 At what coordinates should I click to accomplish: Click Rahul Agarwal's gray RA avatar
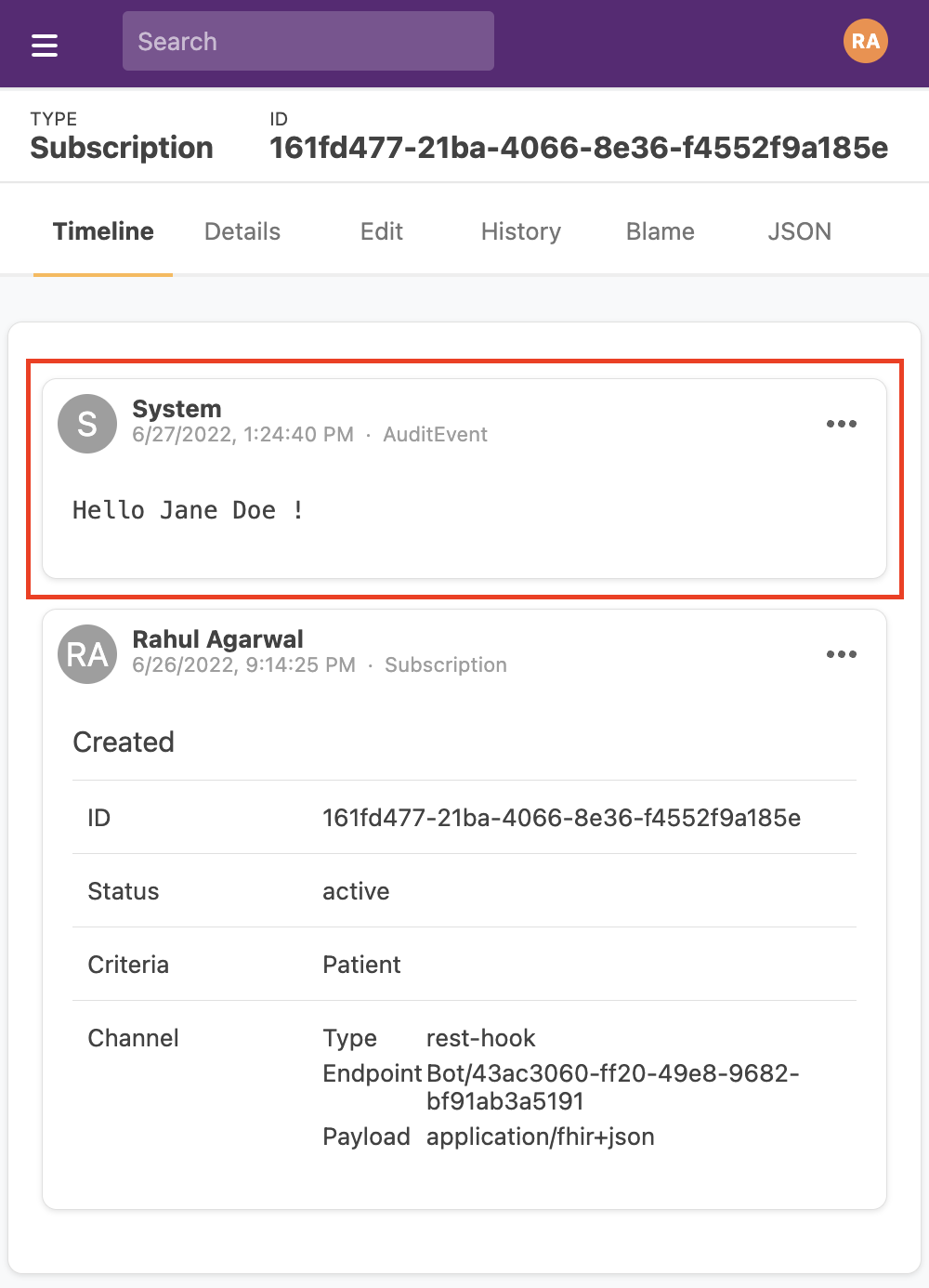pyautogui.click(x=87, y=654)
